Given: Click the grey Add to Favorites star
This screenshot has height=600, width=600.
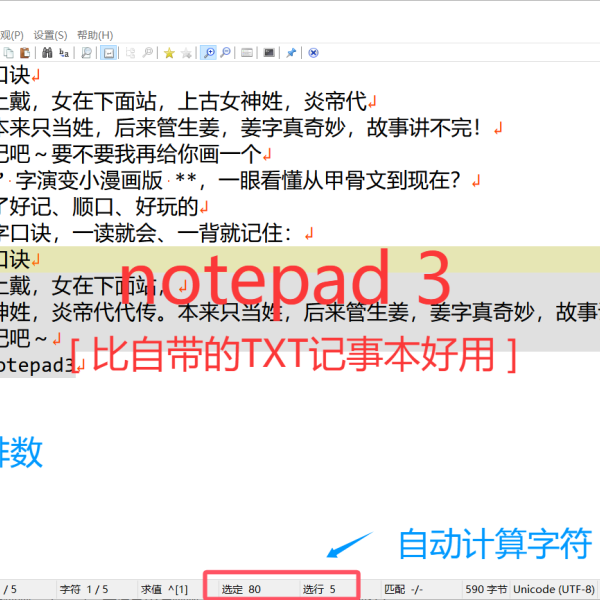Looking at the screenshot, I should pos(186,53).
